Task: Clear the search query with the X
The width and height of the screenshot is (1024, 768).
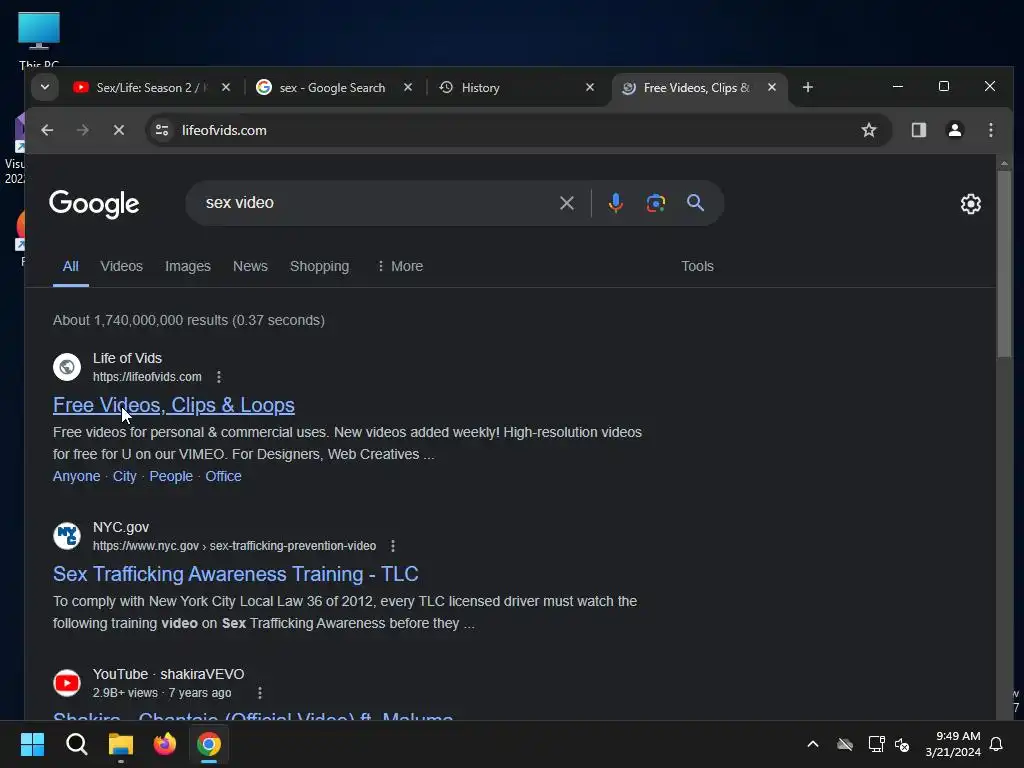Action: 567,203
